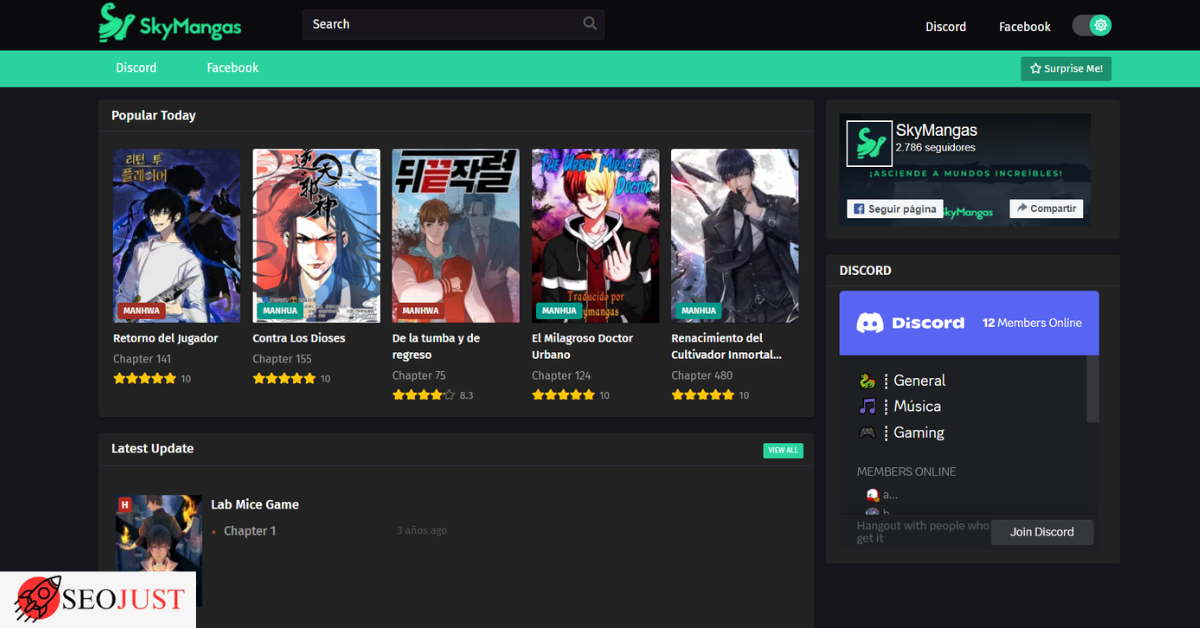
Task: Open Facebook link in top header
Action: pyautogui.click(x=1024, y=27)
